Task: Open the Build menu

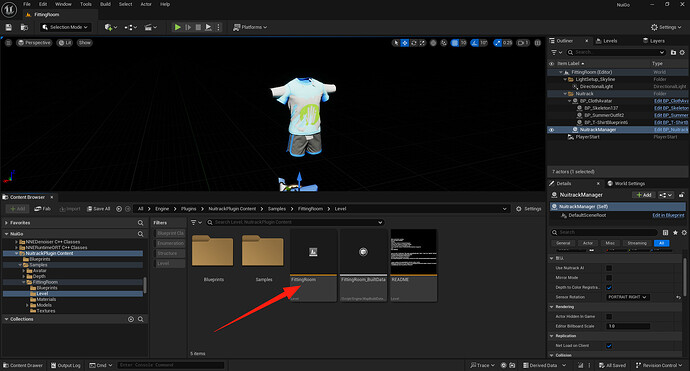Action: click(x=105, y=4)
